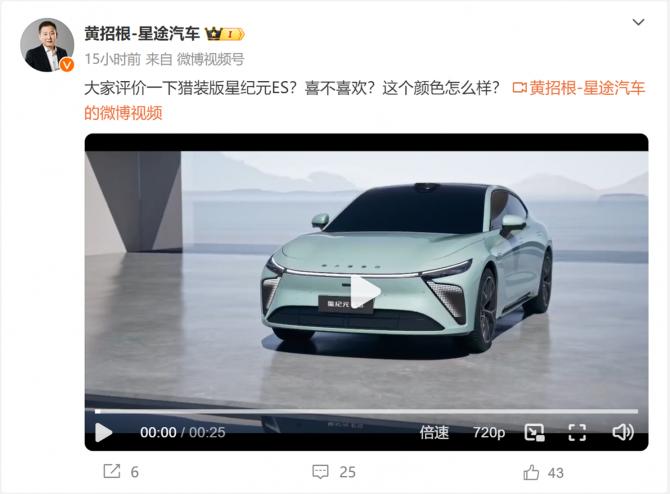670x494 pixels.
Task: Open the comments speech bubble icon
Action: [320, 472]
